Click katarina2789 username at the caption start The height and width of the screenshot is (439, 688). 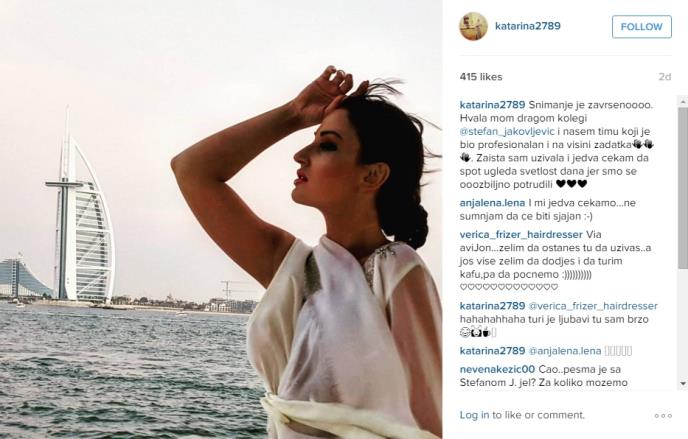492,105
